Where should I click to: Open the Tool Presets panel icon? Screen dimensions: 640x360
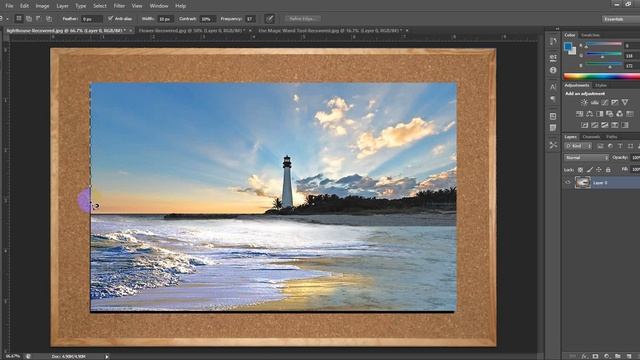[x=553, y=145]
